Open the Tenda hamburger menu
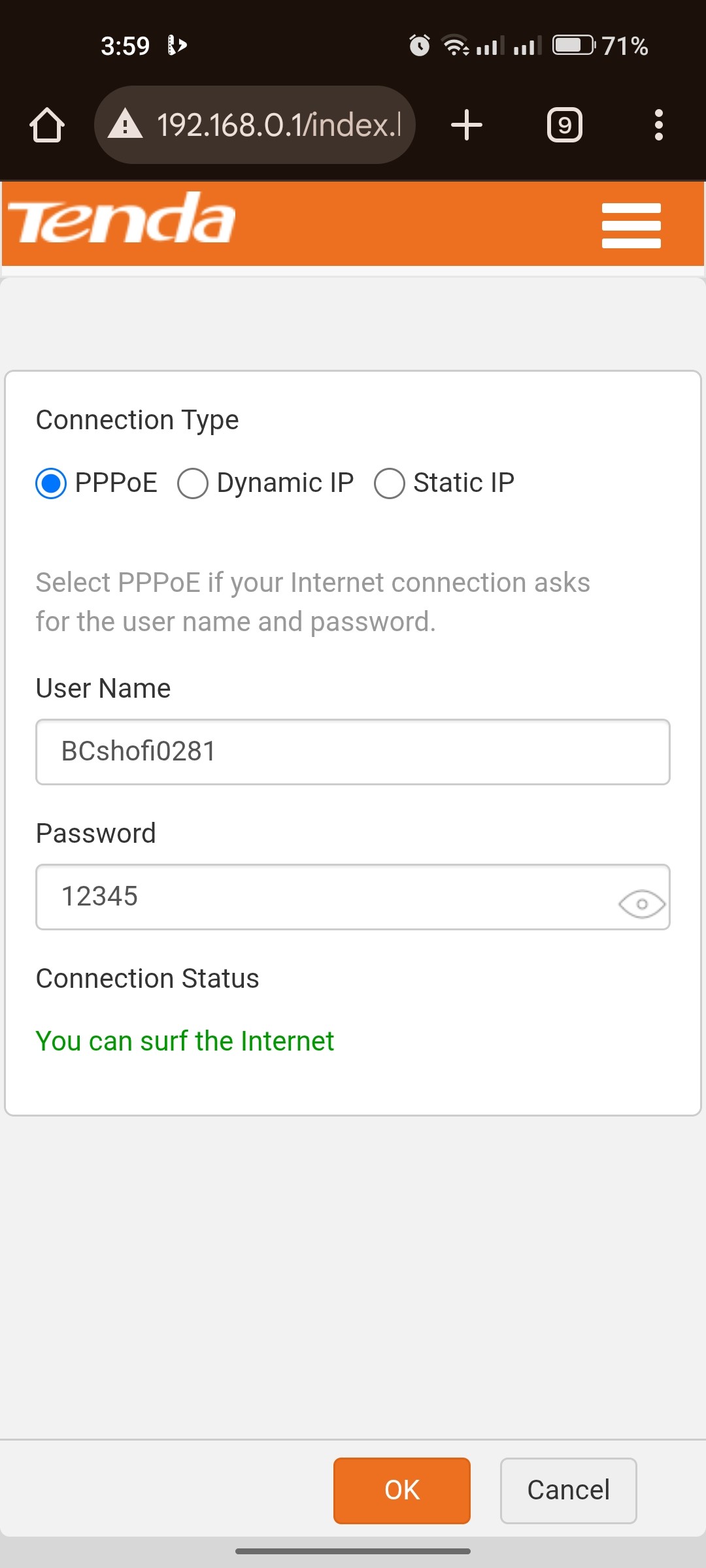The width and height of the screenshot is (706, 1568). 631,225
